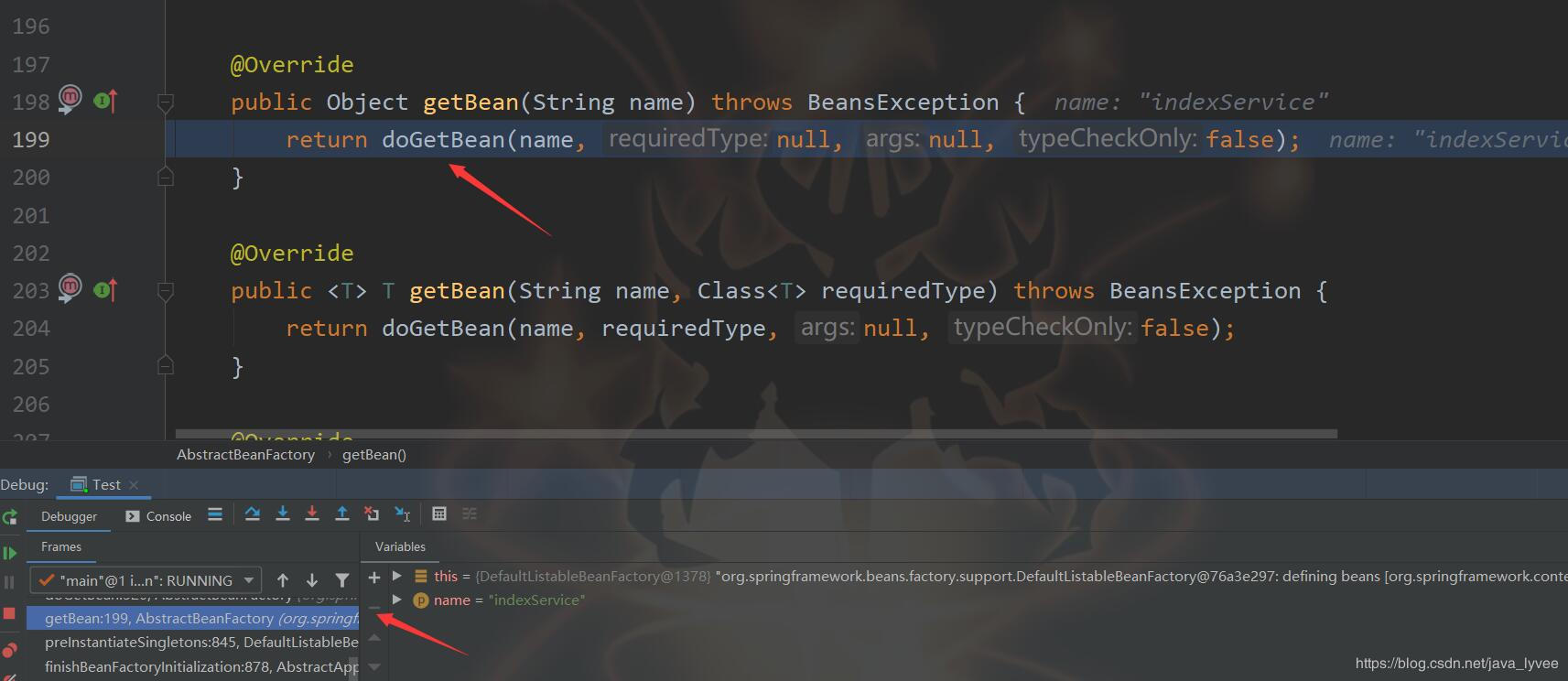Expand the 'name' variable node

[x=397, y=600]
